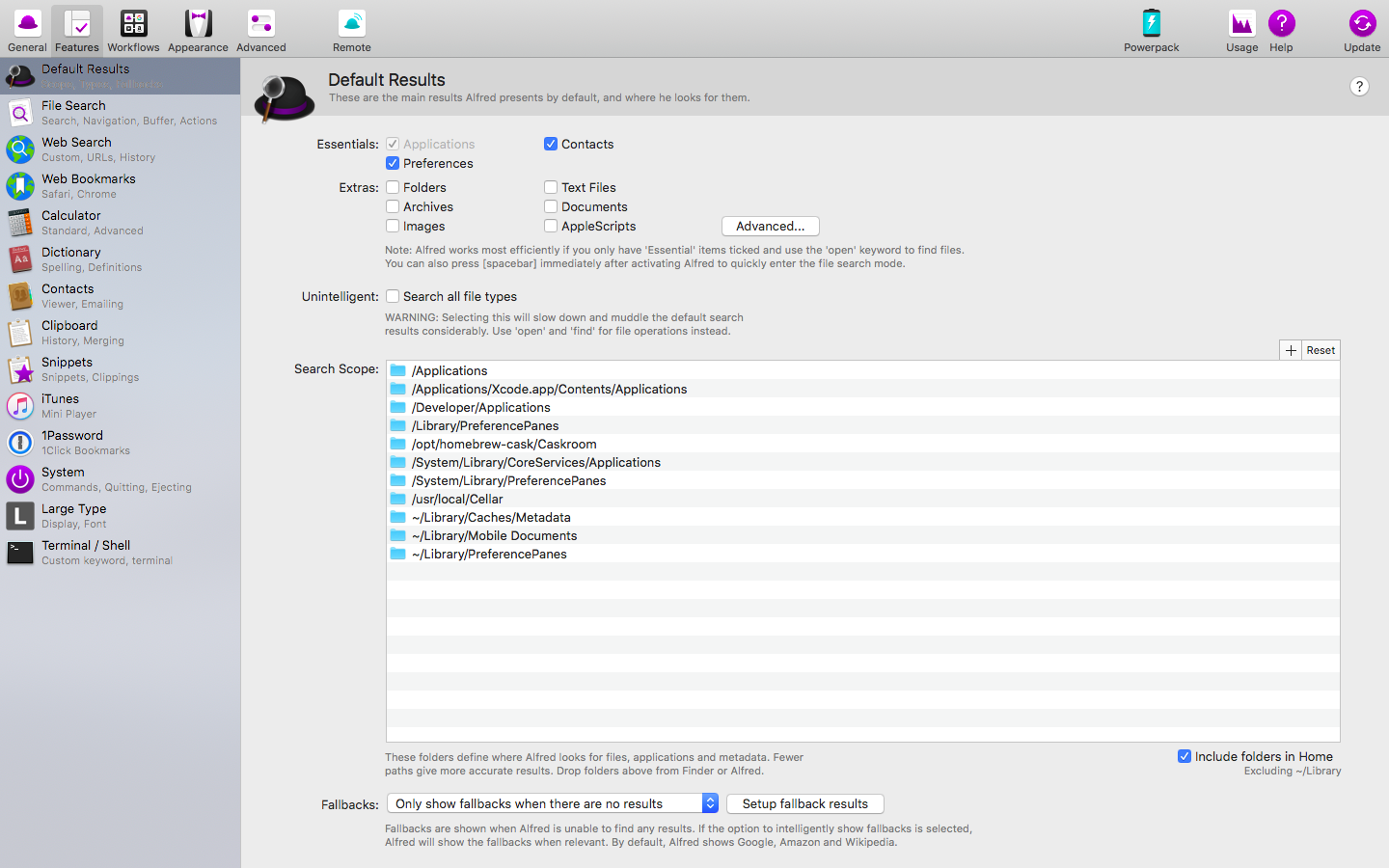Switch to the General tab
The image size is (1389, 868).
(26, 29)
